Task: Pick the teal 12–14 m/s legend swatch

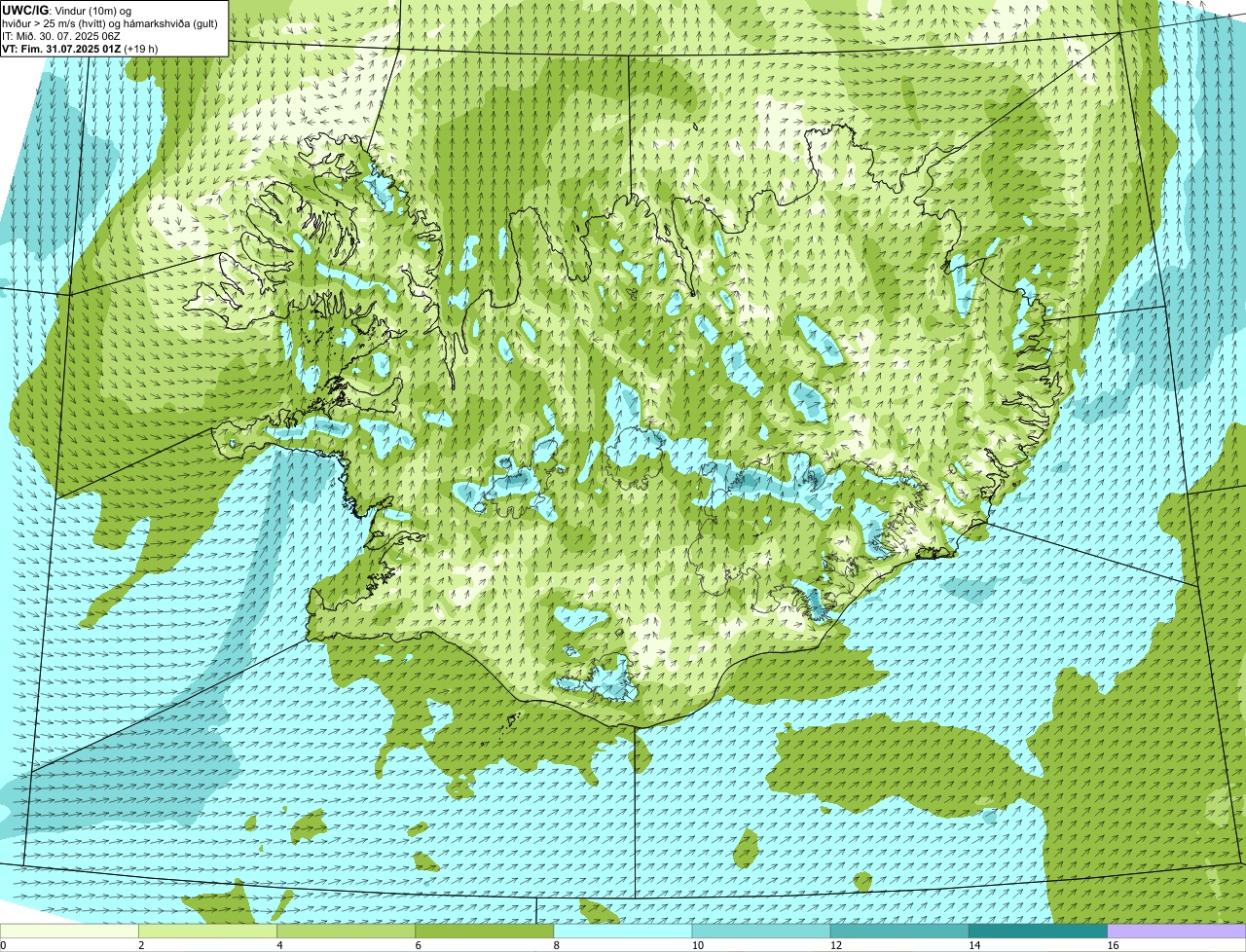Action: point(899,932)
